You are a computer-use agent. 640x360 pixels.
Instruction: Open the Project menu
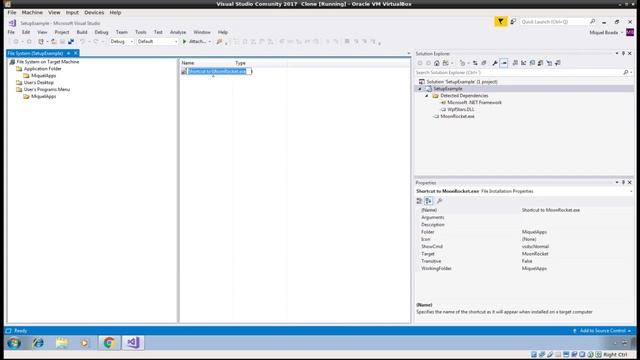point(62,32)
